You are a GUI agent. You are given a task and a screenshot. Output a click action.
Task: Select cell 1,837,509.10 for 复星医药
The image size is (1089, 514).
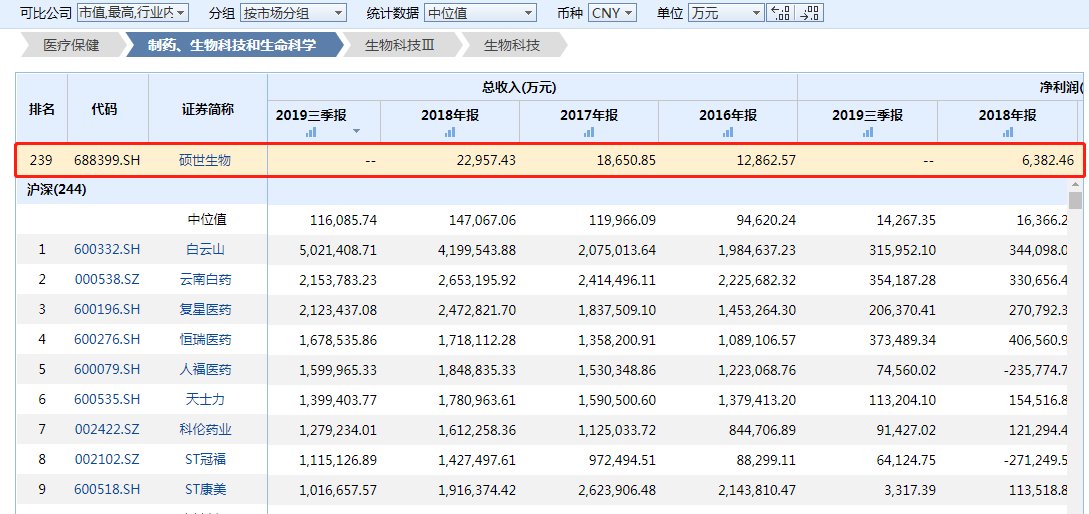(x=617, y=310)
